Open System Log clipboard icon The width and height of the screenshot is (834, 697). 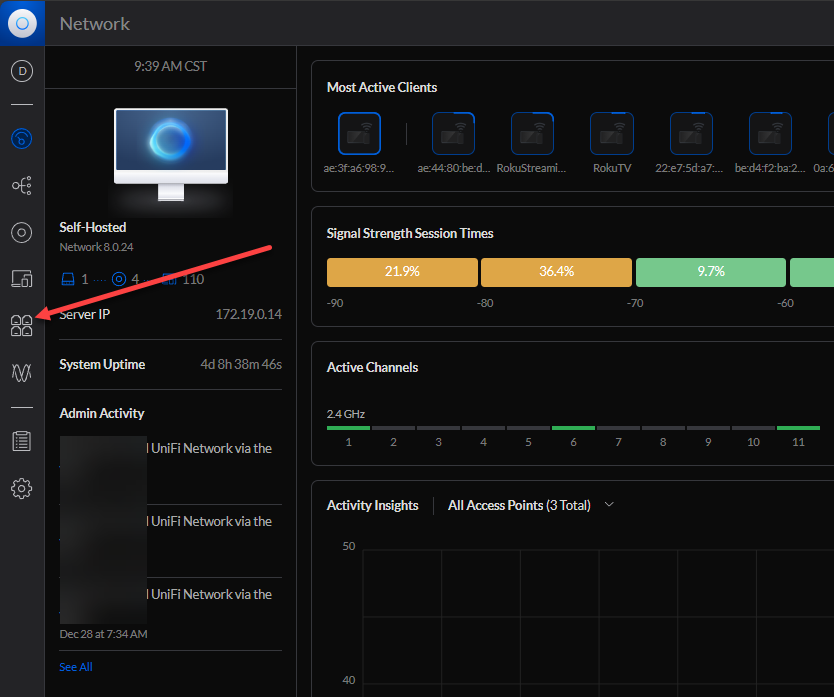coord(22,441)
